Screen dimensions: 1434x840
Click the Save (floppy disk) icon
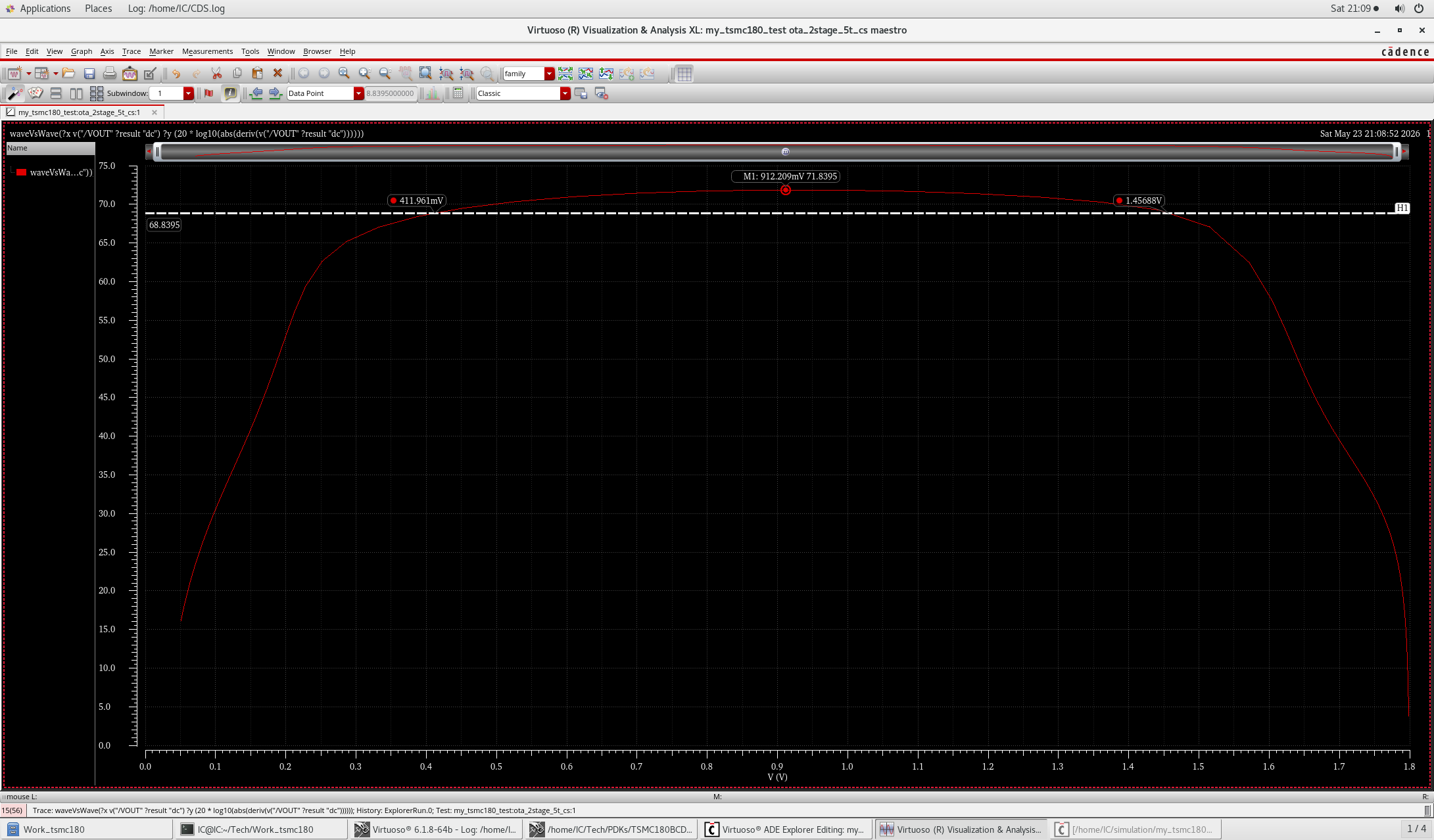(89, 74)
